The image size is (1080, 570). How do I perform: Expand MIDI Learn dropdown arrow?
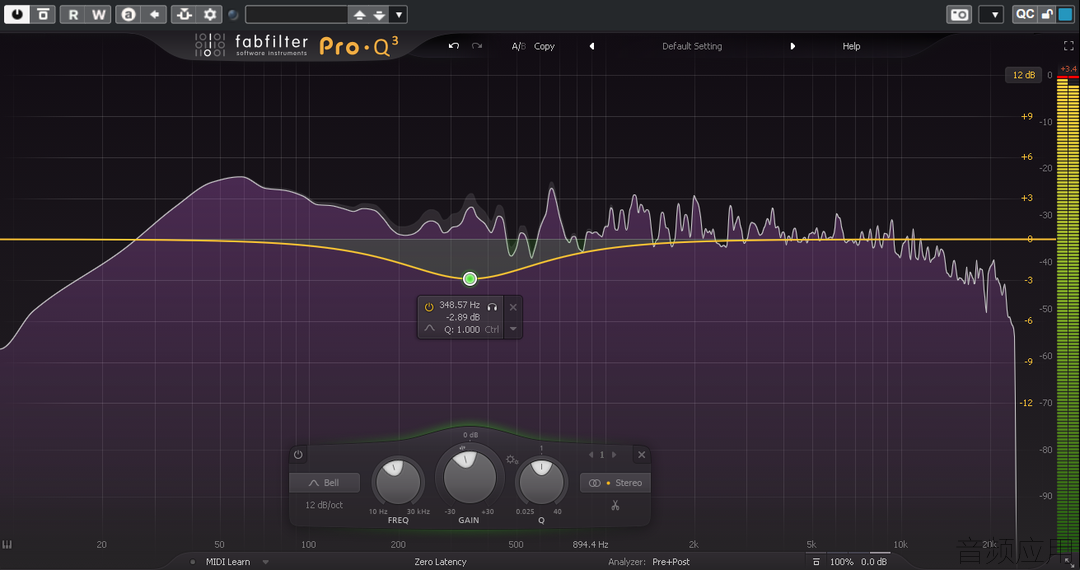coord(266,562)
